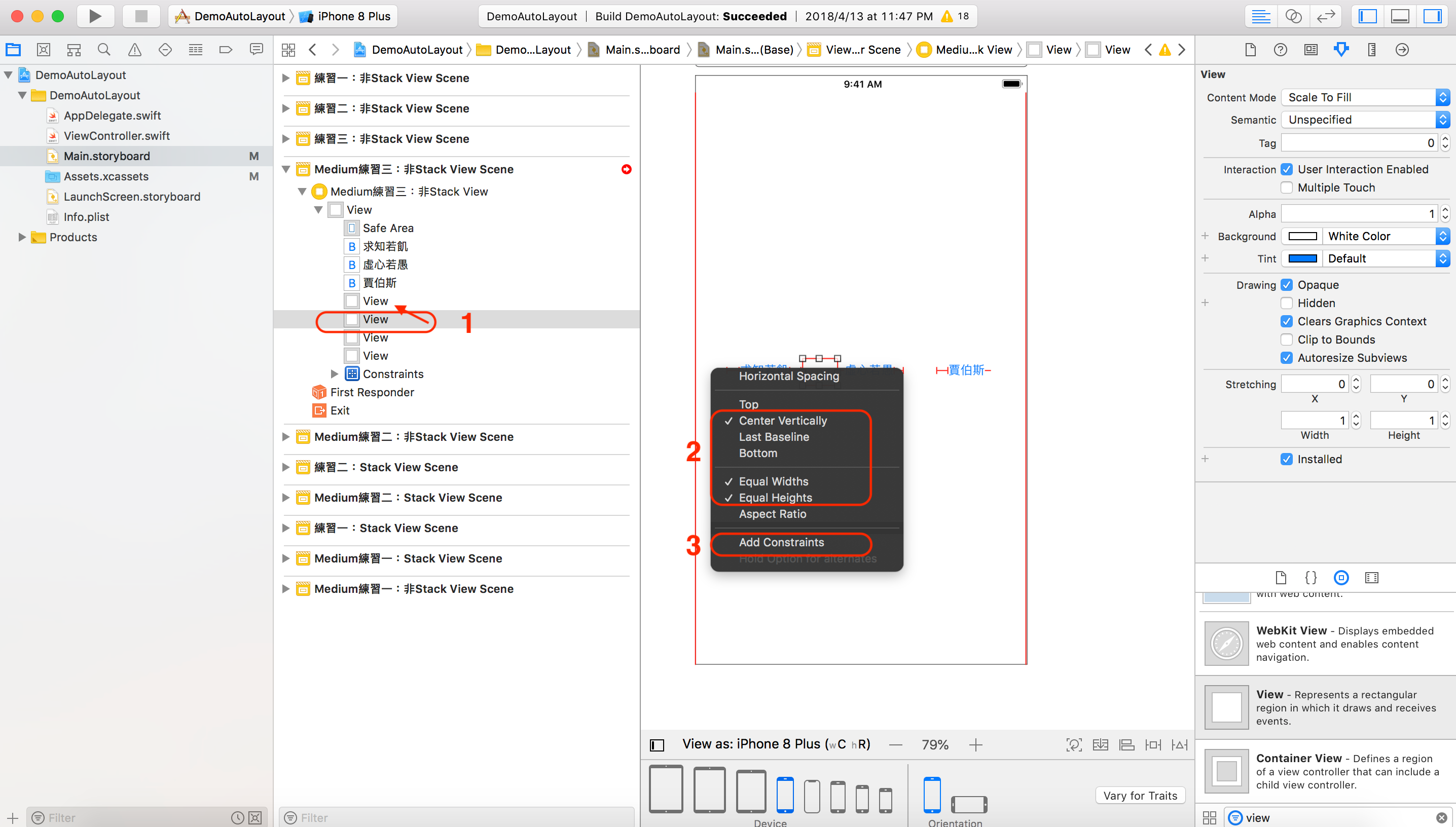Select Equal Widths in the constraints menu
The image size is (1456, 827).
click(773, 481)
